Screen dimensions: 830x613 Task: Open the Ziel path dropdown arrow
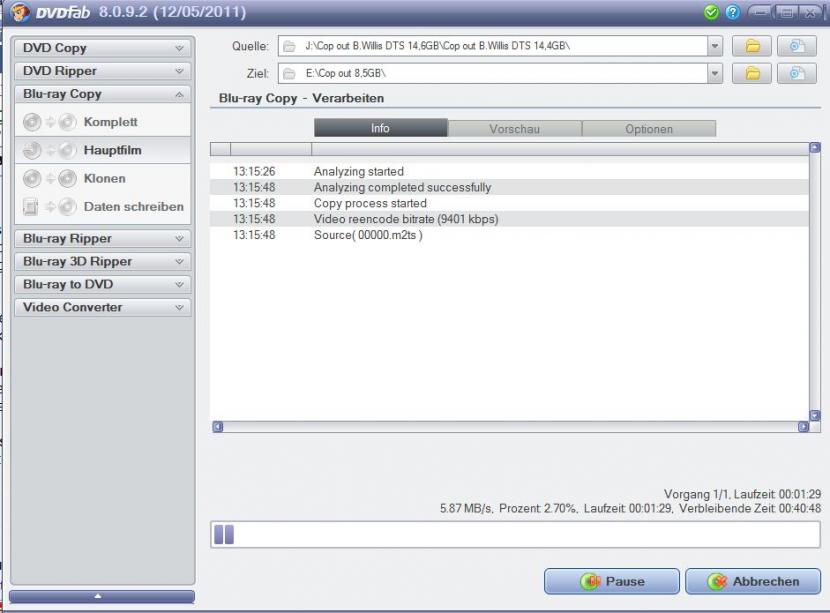coord(715,73)
